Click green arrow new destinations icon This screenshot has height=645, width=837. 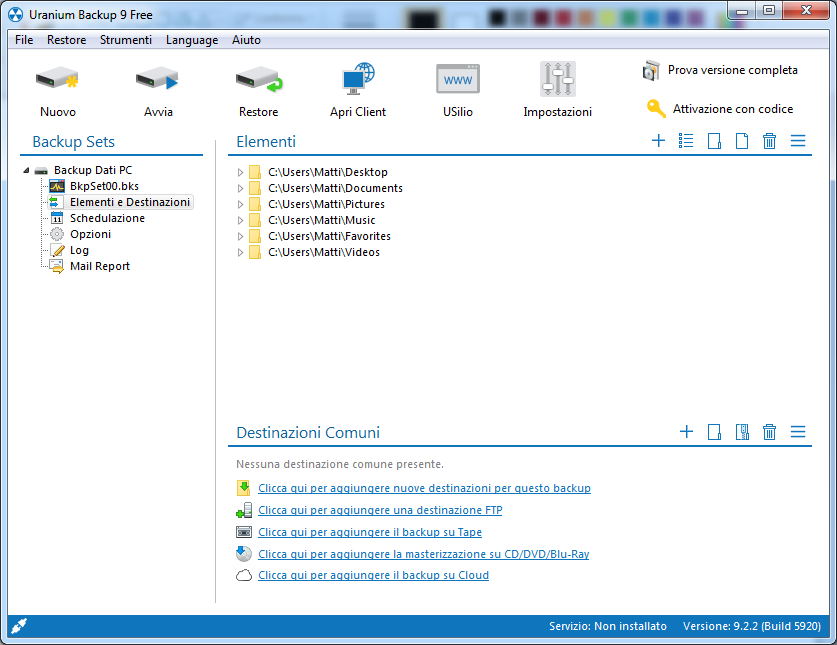243,487
